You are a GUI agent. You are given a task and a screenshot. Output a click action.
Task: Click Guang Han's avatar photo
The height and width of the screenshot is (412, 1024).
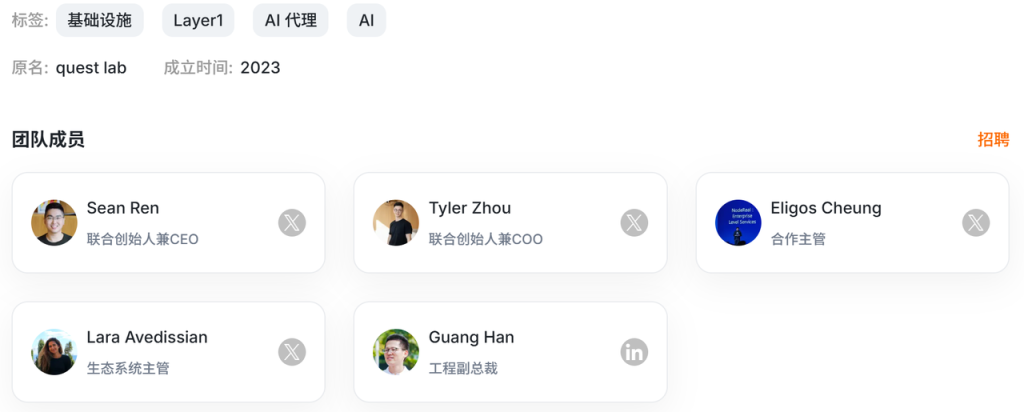pyautogui.click(x=396, y=352)
